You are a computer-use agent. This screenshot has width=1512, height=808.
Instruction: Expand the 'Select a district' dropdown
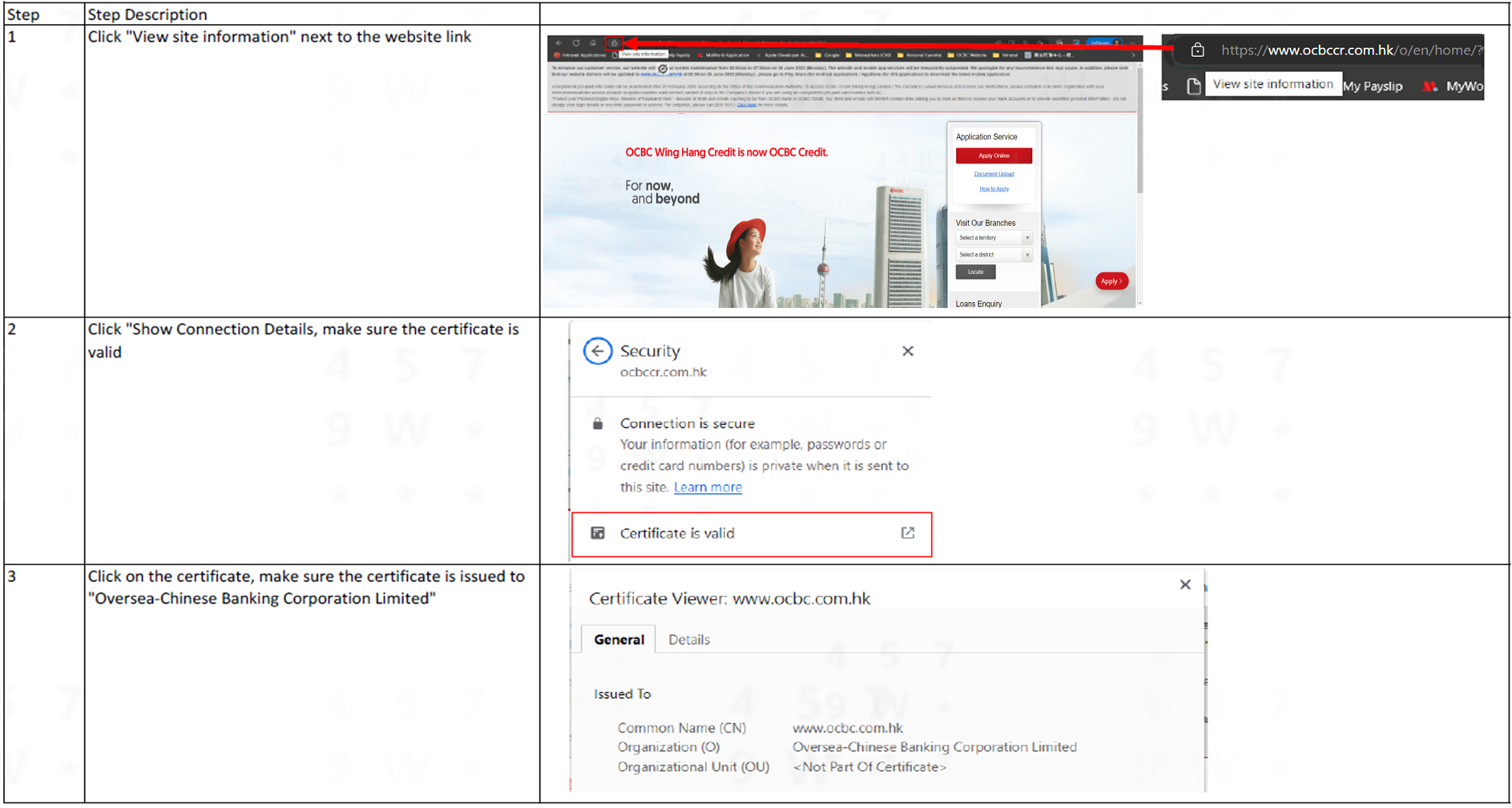coord(994,255)
